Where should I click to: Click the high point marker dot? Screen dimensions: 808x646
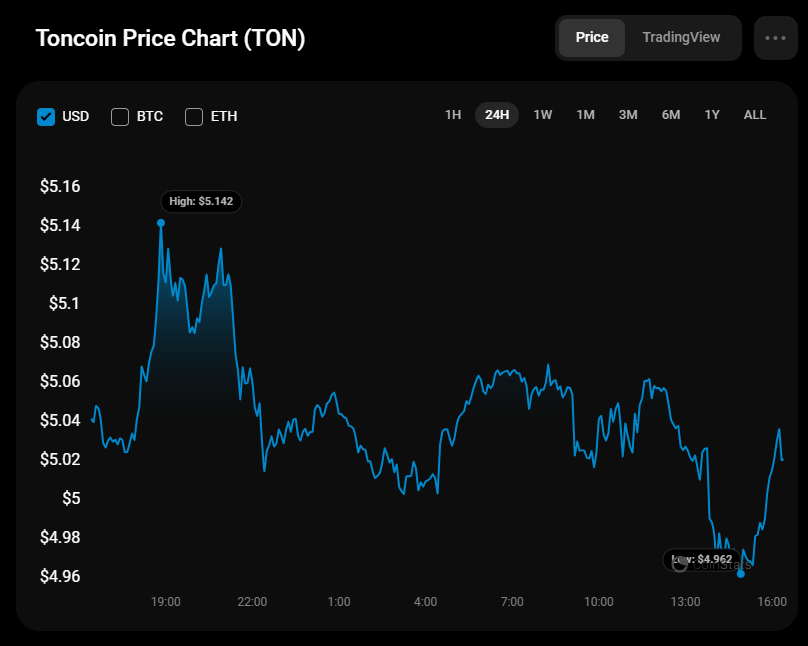click(x=161, y=223)
